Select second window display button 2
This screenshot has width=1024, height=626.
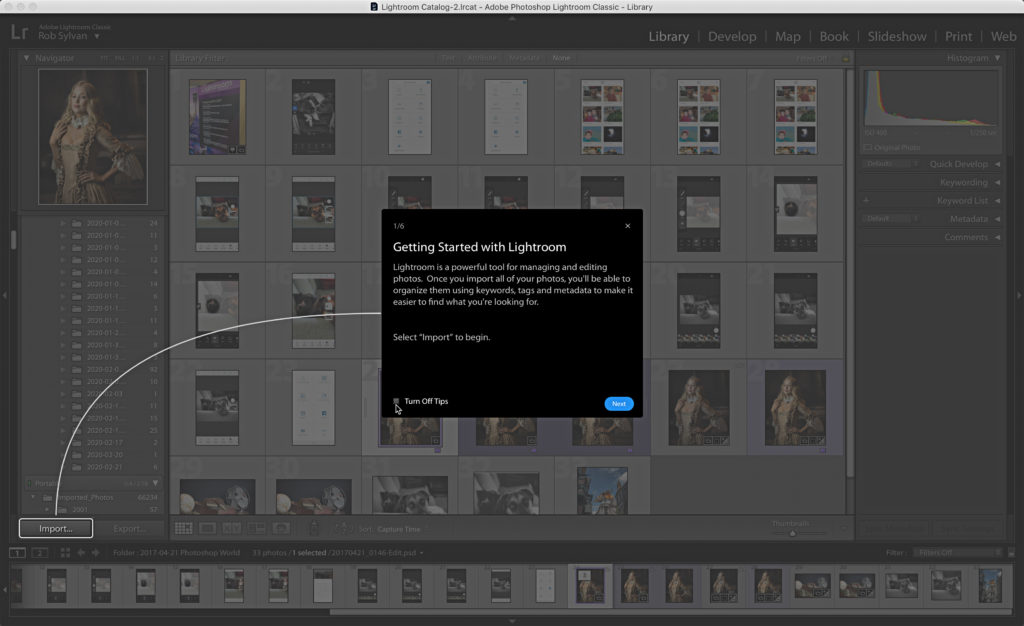pyautogui.click(x=40, y=553)
